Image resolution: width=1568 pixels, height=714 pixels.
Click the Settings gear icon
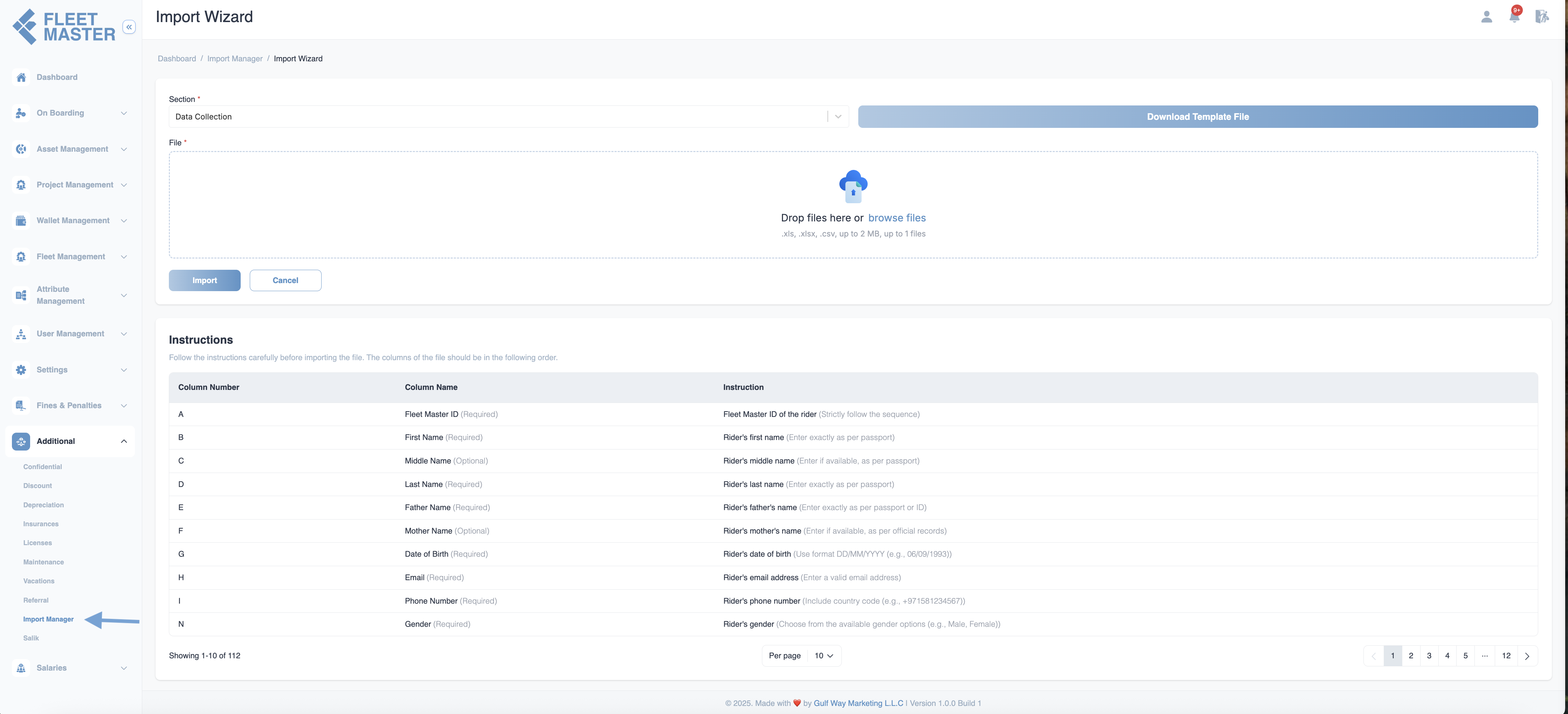(x=21, y=370)
